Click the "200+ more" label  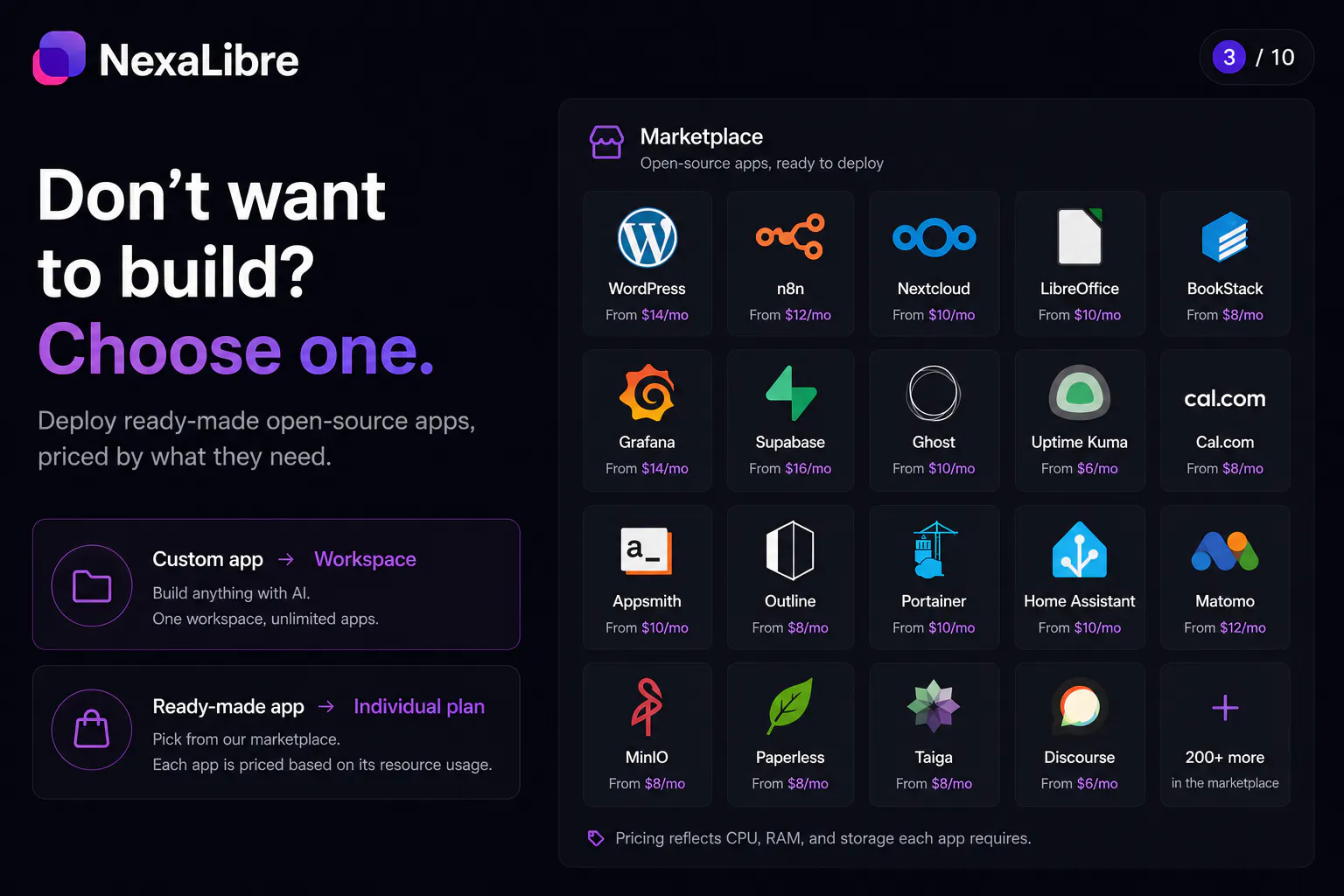coord(1225,757)
